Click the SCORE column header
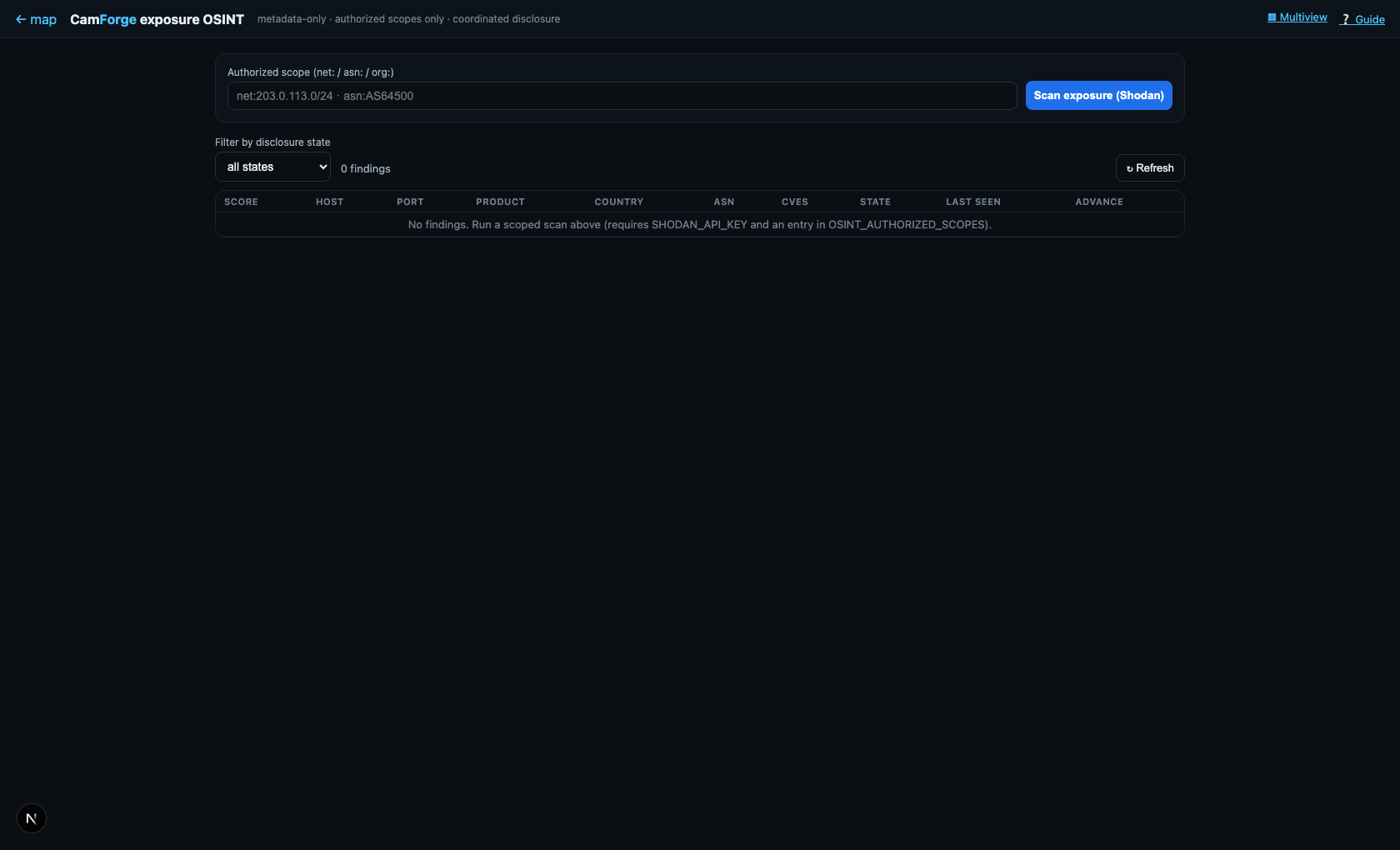 point(241,202)
